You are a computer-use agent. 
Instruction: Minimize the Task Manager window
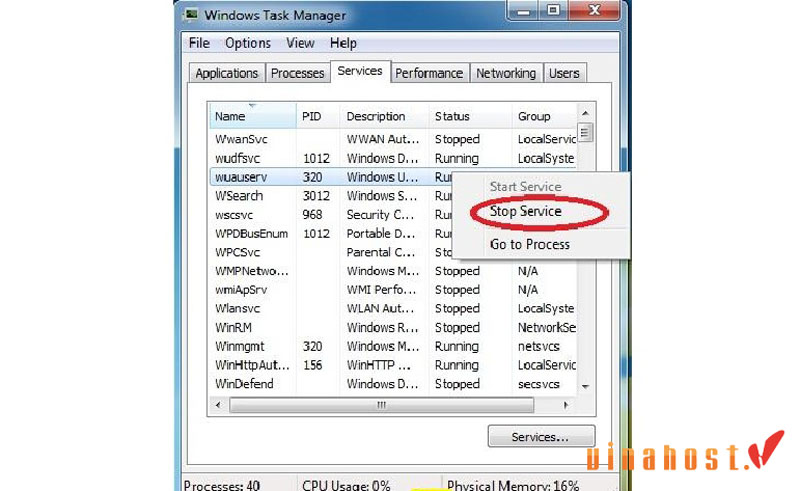pyautogui.click(x=523, y=10)
